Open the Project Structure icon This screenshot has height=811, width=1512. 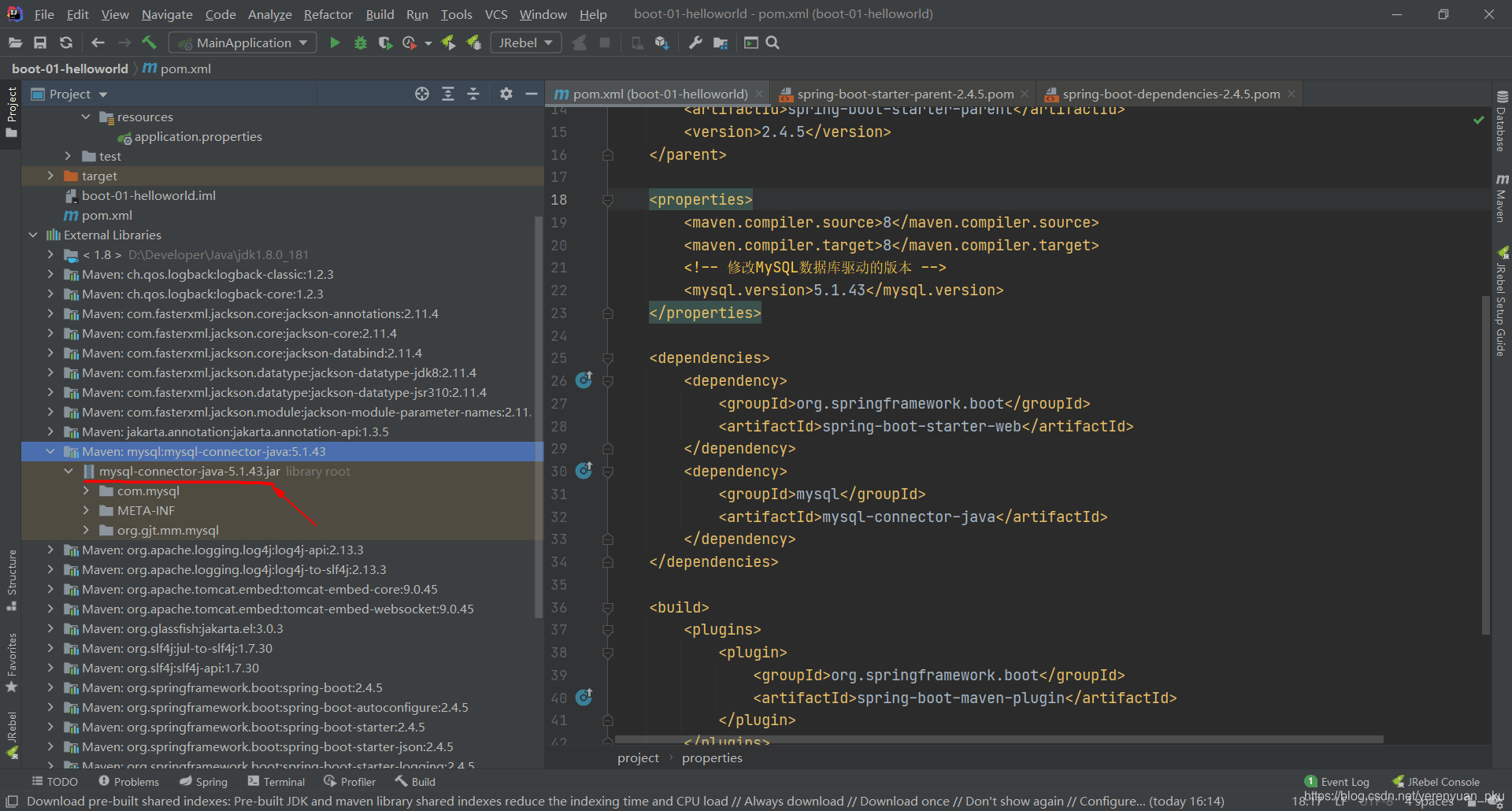point(721,43)
